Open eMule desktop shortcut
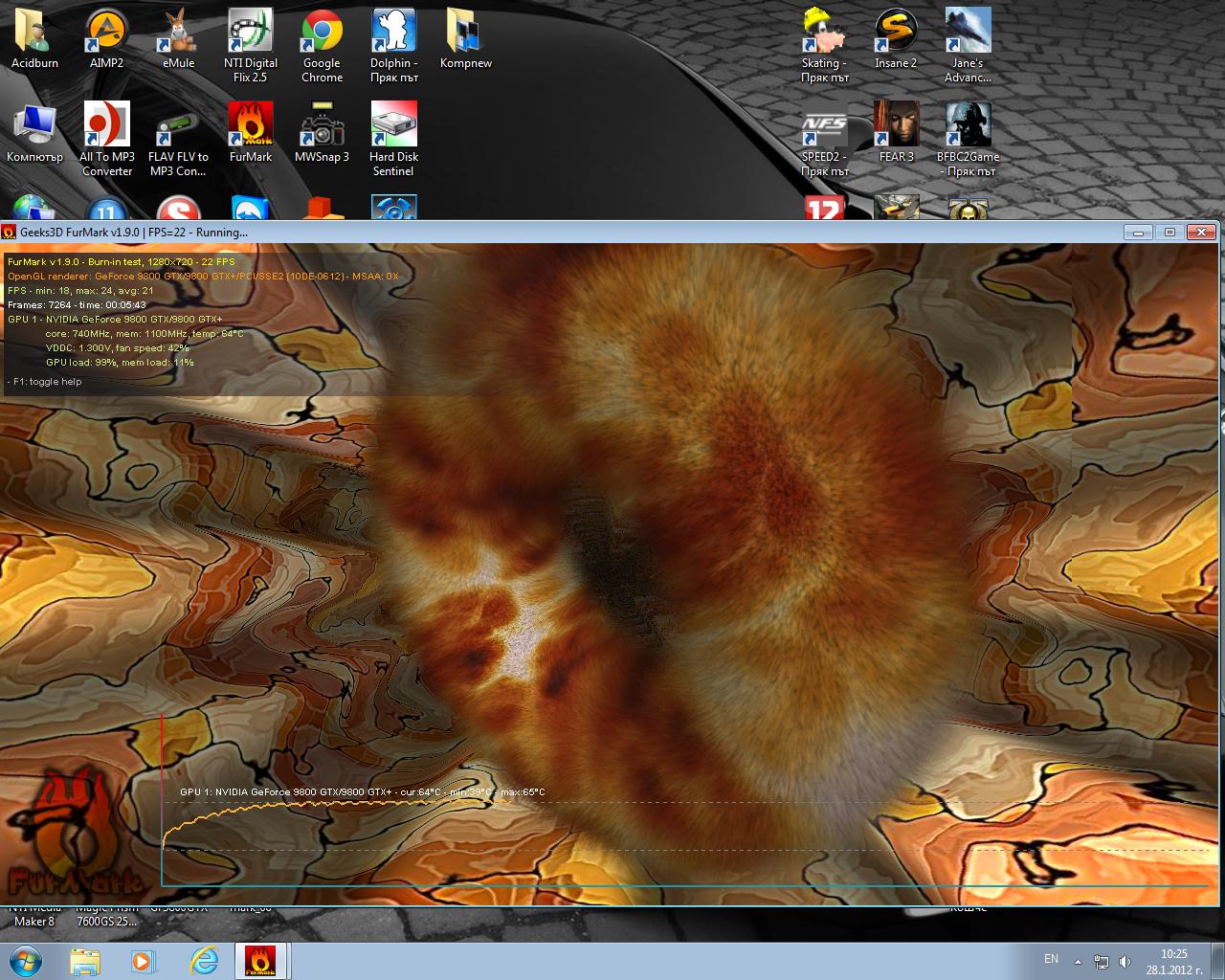Viewport: 1225px width, 980px height. 178,39
